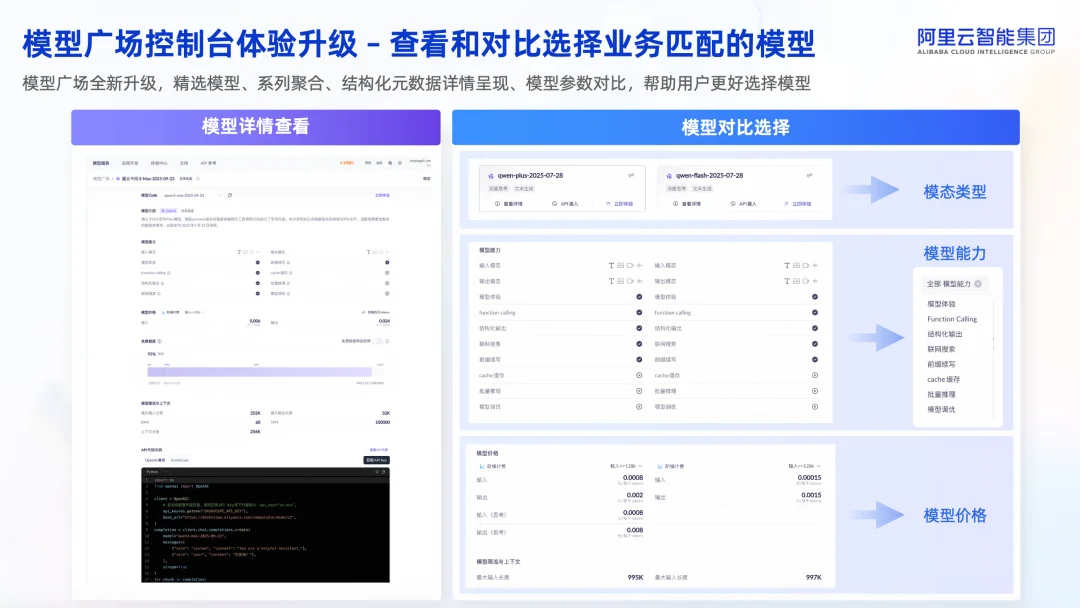Click the swap icon on the qwen-plus-2025-07-28 card
The height and width of the screenshot is (608, 1080).
(630, 175)
